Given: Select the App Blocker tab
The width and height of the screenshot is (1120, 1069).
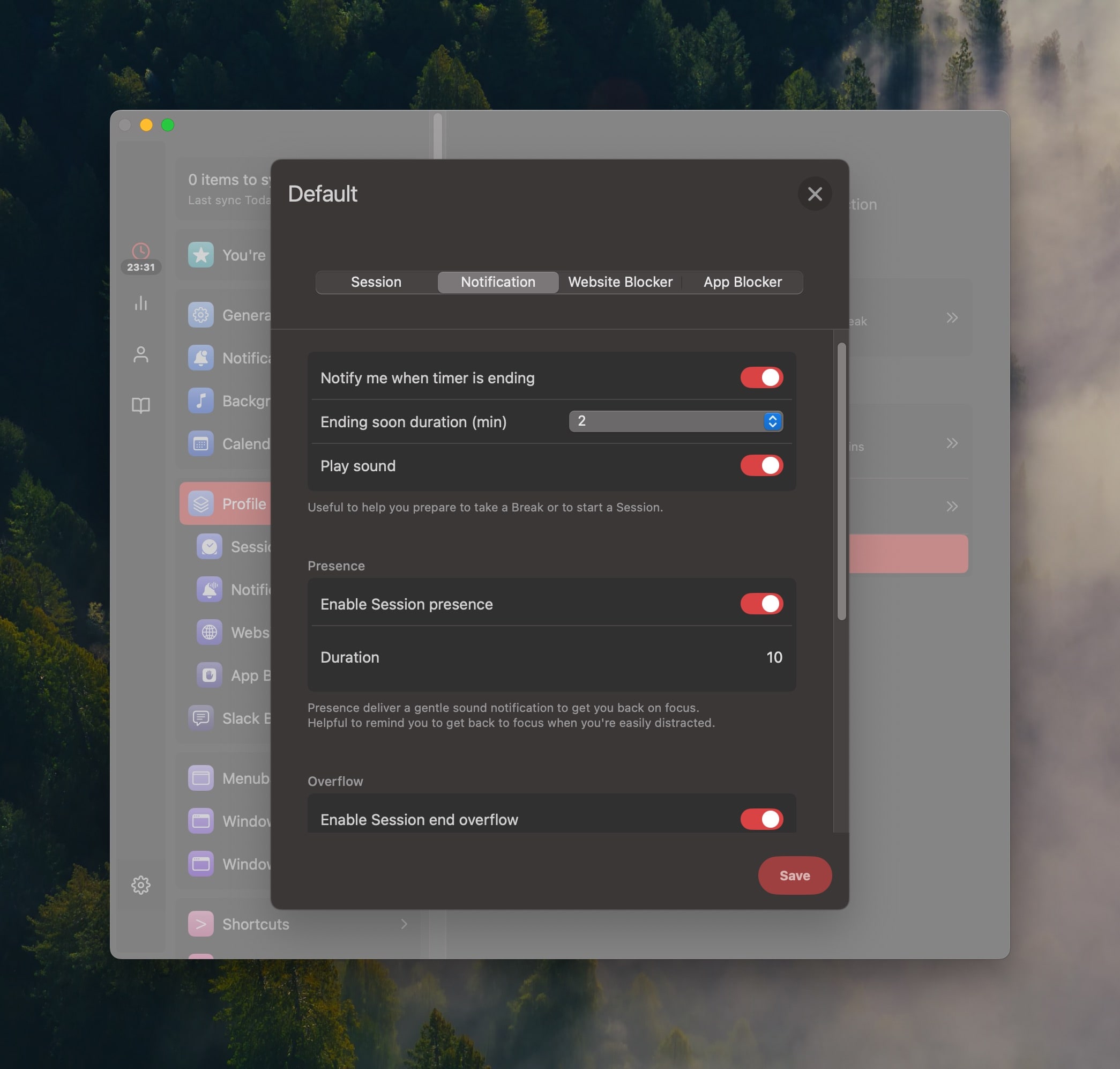Looking at the screenshot, I should click(742, 282).
